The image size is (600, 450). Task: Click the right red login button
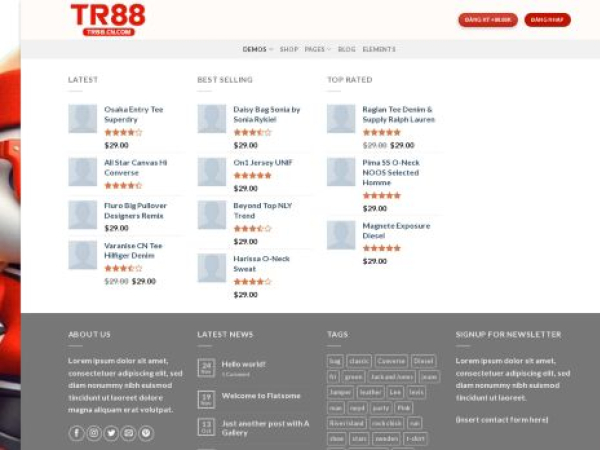pyautogui.click(x=547, y=20)
